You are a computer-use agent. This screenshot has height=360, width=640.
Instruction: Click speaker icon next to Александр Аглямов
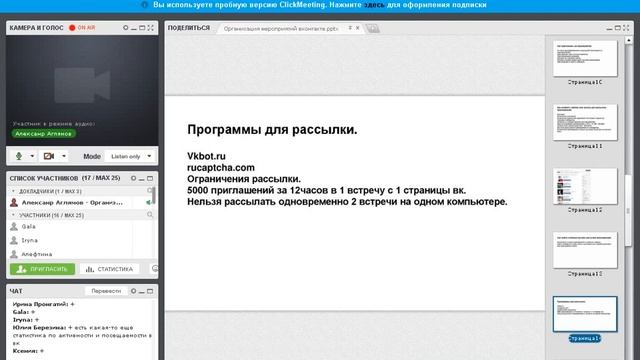click(148, 202)
